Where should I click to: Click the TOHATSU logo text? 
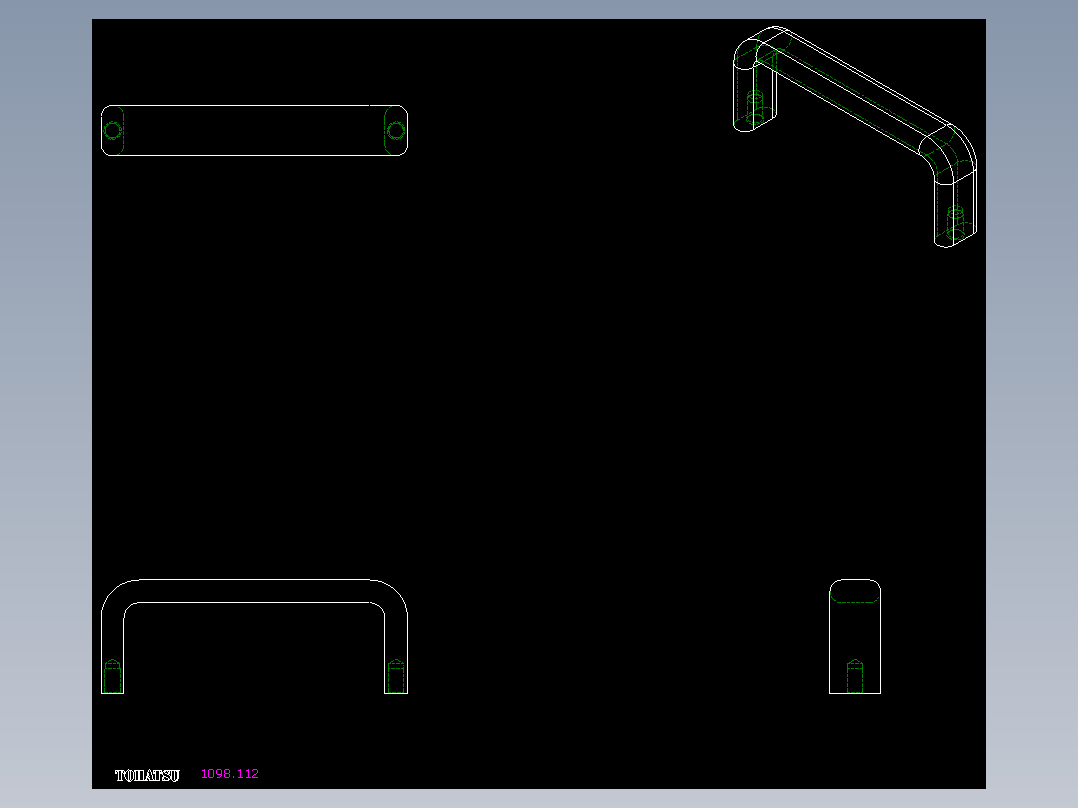[x=147, y=776]
